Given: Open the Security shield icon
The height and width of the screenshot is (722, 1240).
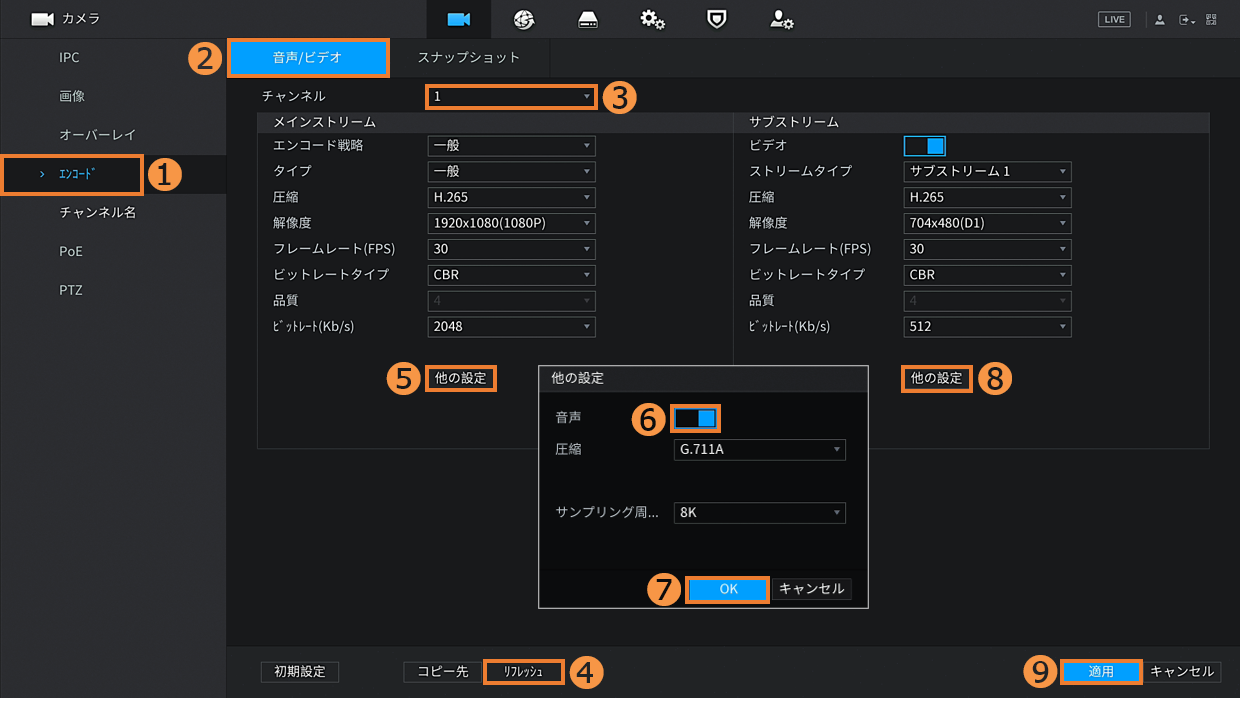Looking at the screenshot, I should [x=717, y=19].
